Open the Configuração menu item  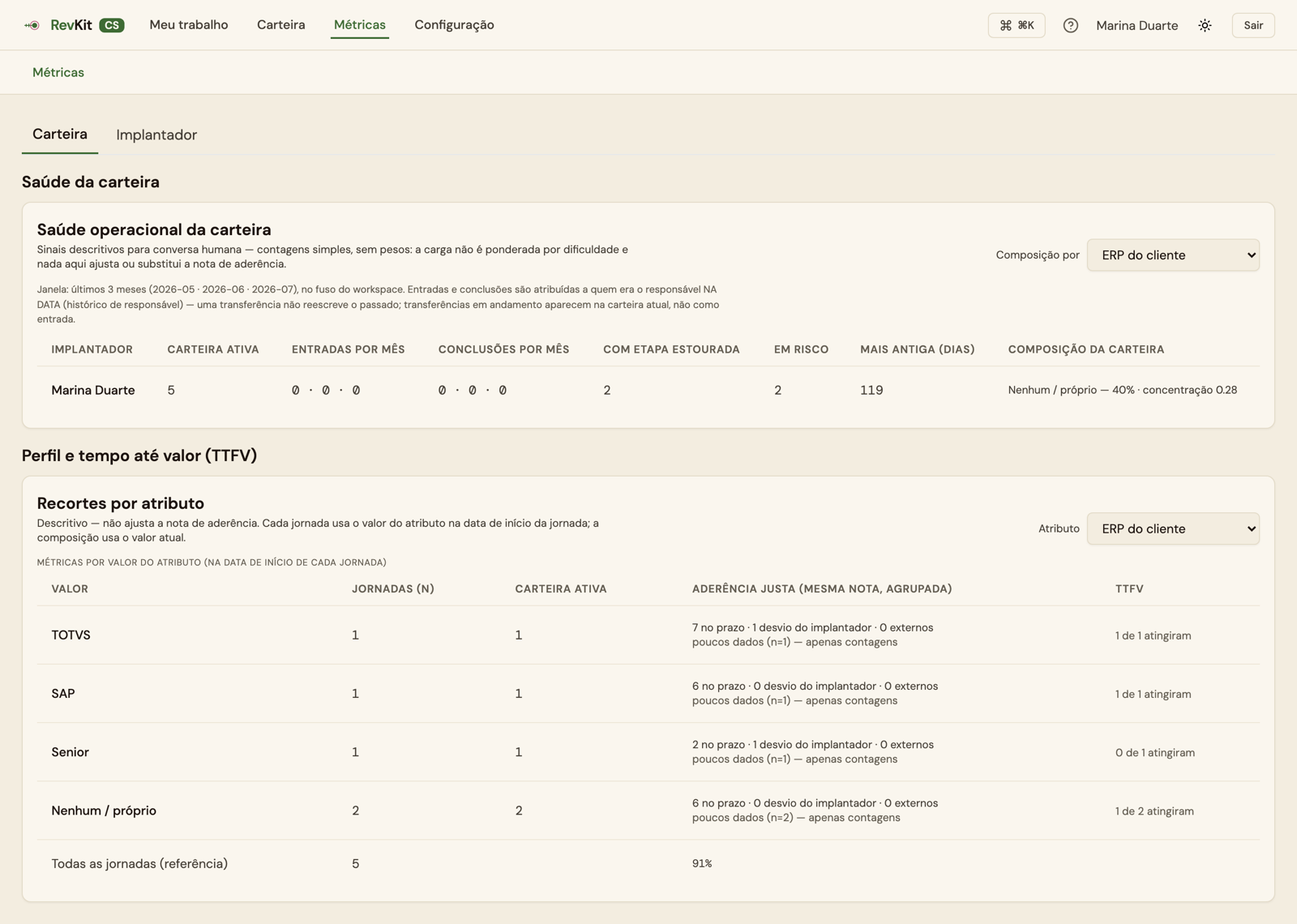tap(454, 25)
